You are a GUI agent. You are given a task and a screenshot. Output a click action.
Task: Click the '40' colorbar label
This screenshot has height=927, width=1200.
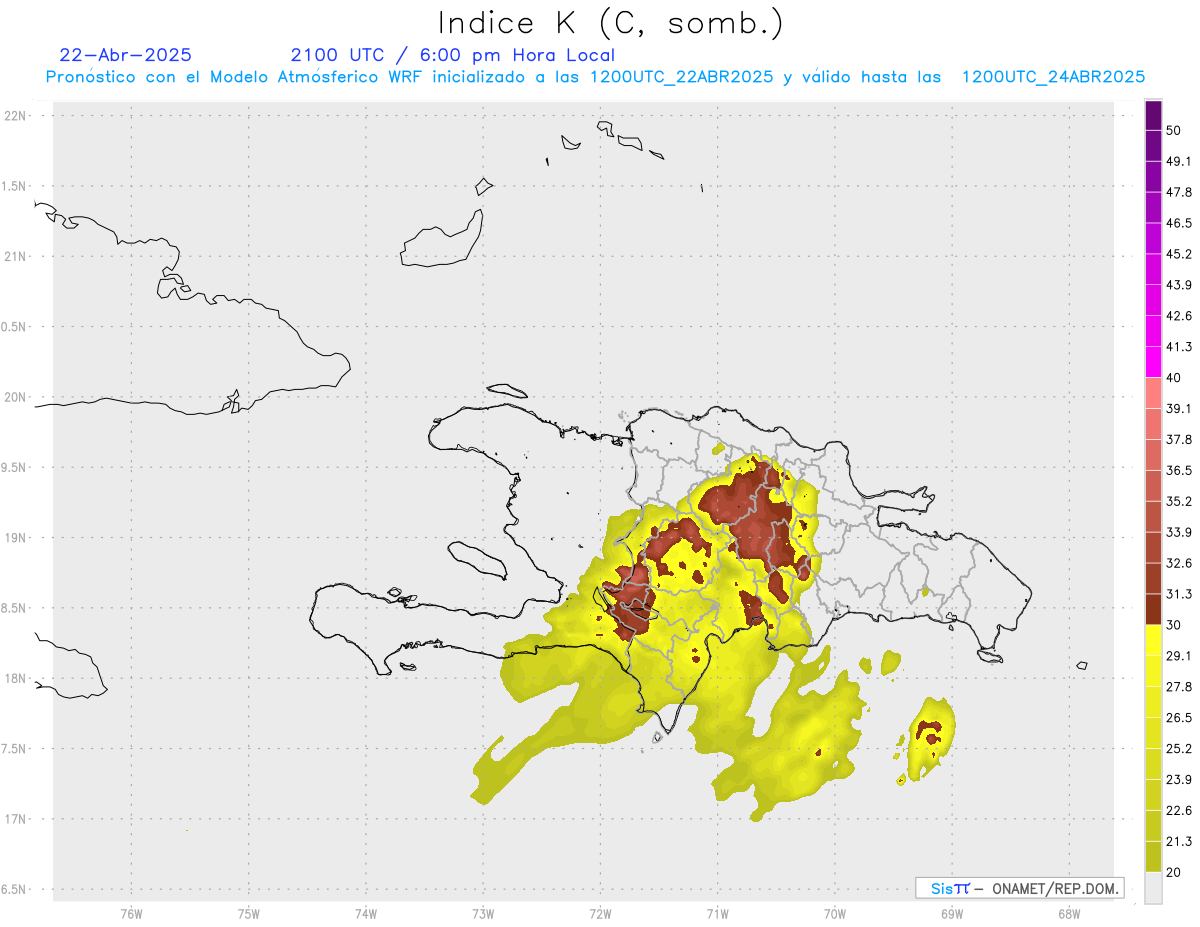1174,378
